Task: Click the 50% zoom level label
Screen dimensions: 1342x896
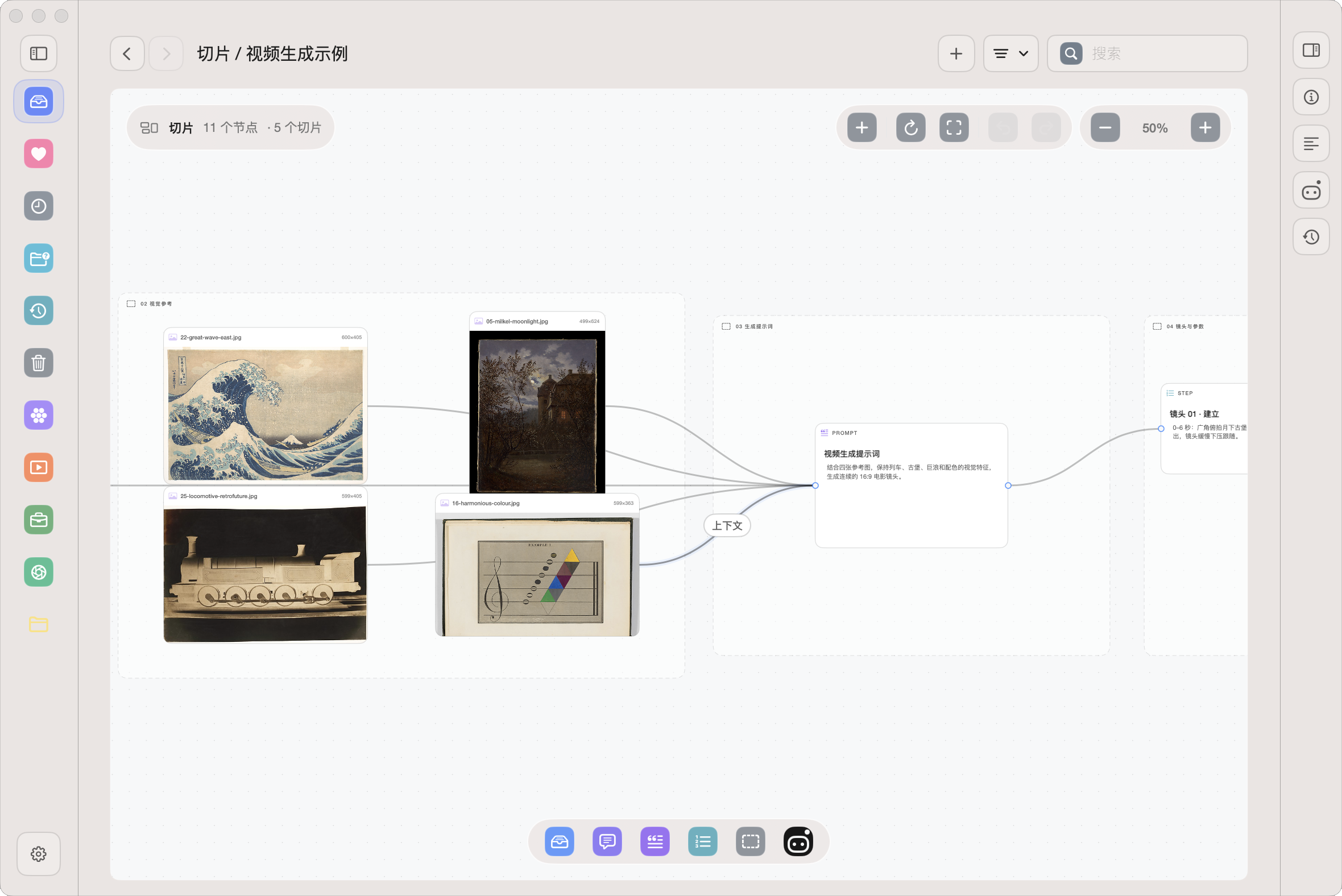Action: coord(1154,128)
